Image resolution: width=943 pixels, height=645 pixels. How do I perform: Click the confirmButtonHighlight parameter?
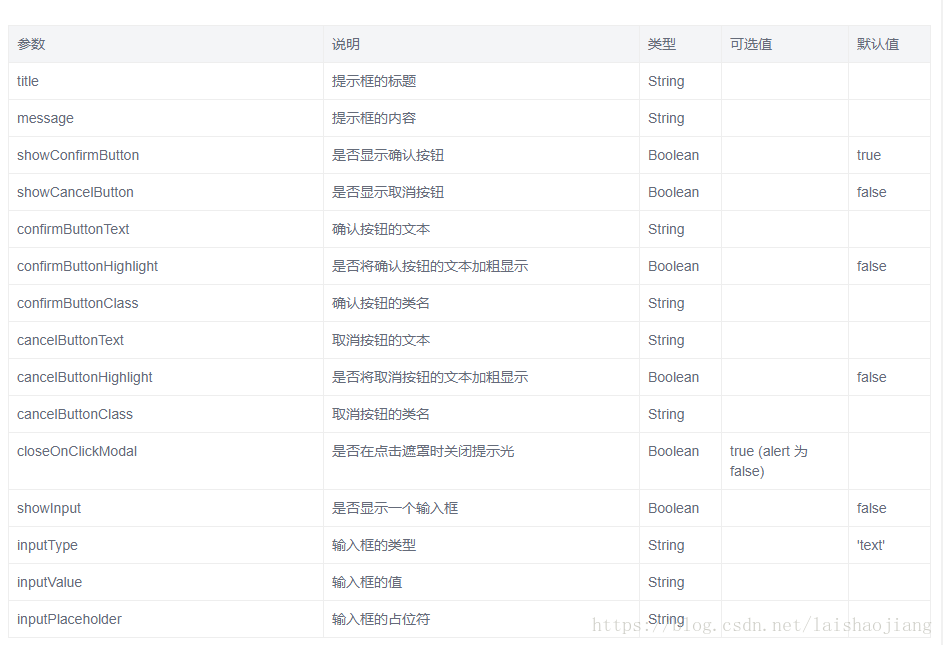pyautogui.click(x=88, y=266)
